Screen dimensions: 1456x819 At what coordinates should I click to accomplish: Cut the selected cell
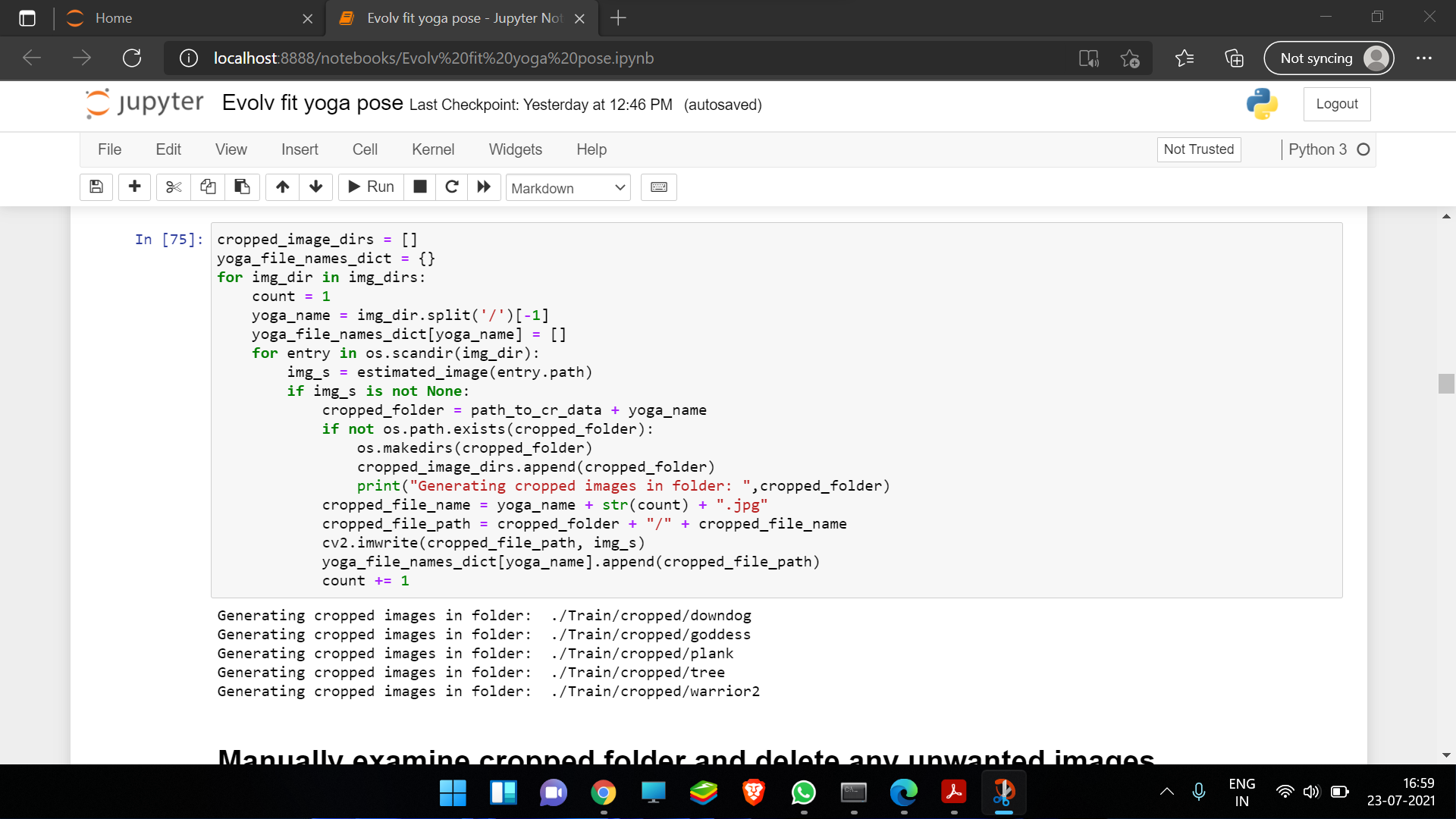[173, 187]
